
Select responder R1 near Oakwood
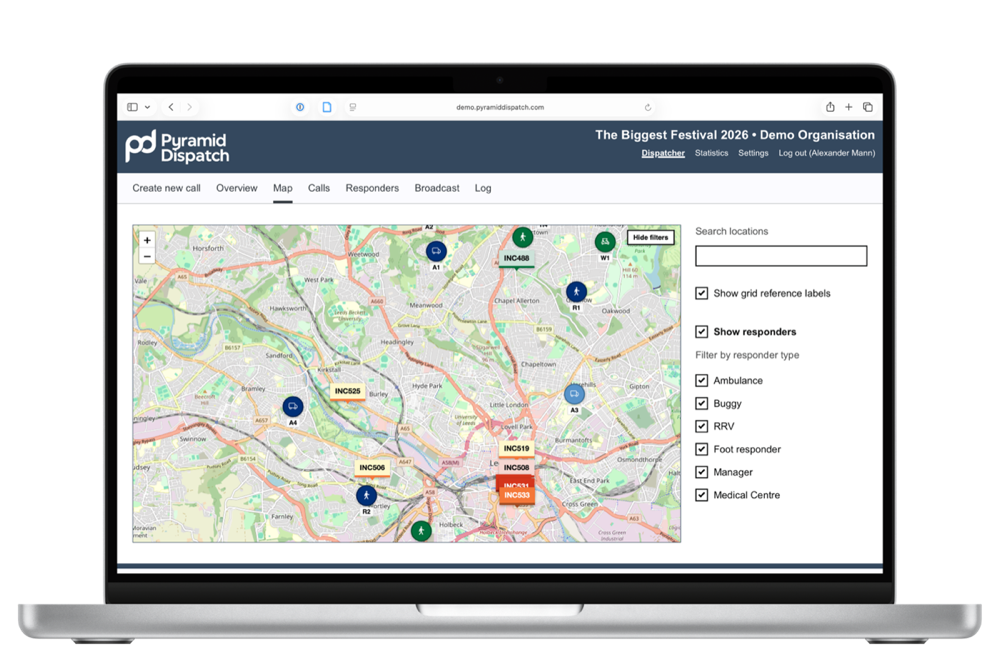[x=575, y=291]
